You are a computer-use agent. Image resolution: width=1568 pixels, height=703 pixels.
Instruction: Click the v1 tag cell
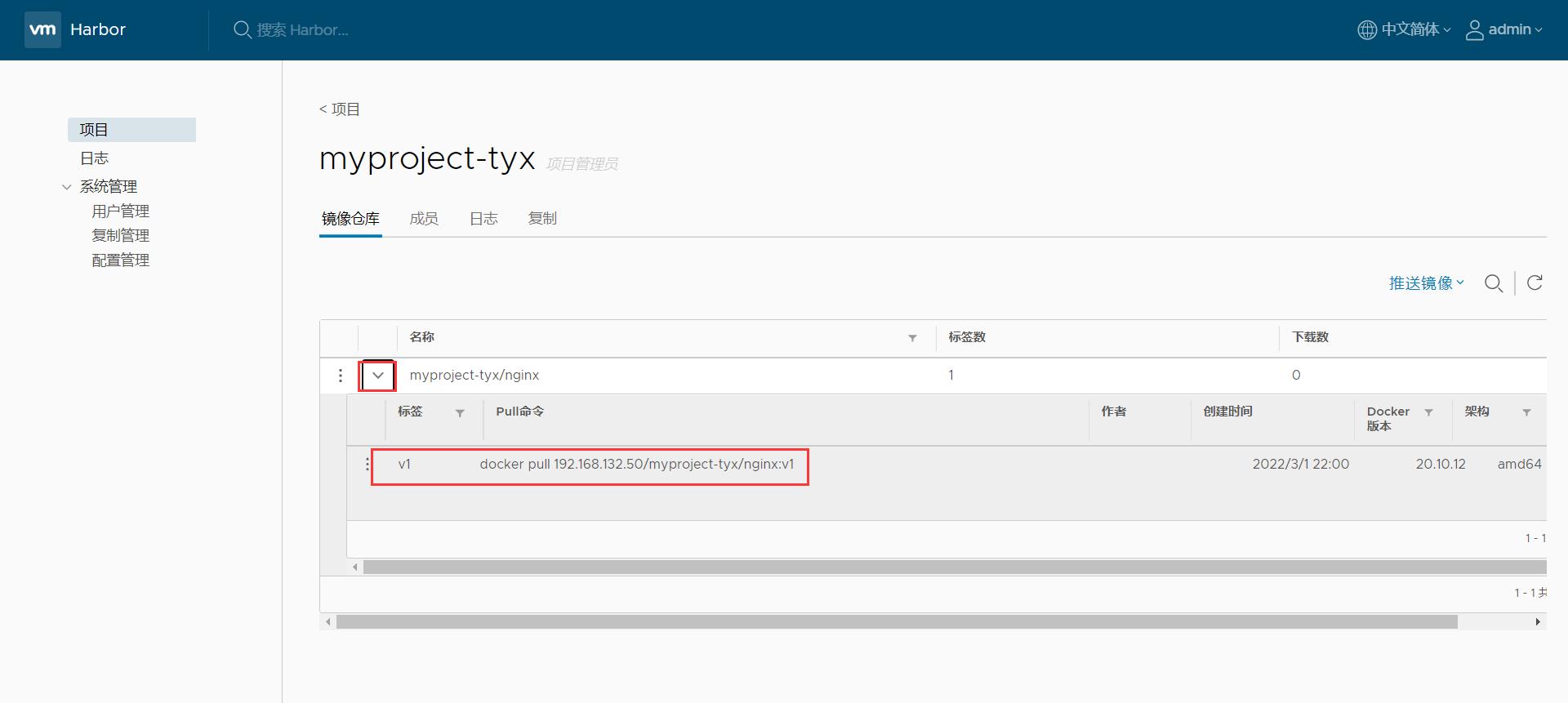(404, 465)
